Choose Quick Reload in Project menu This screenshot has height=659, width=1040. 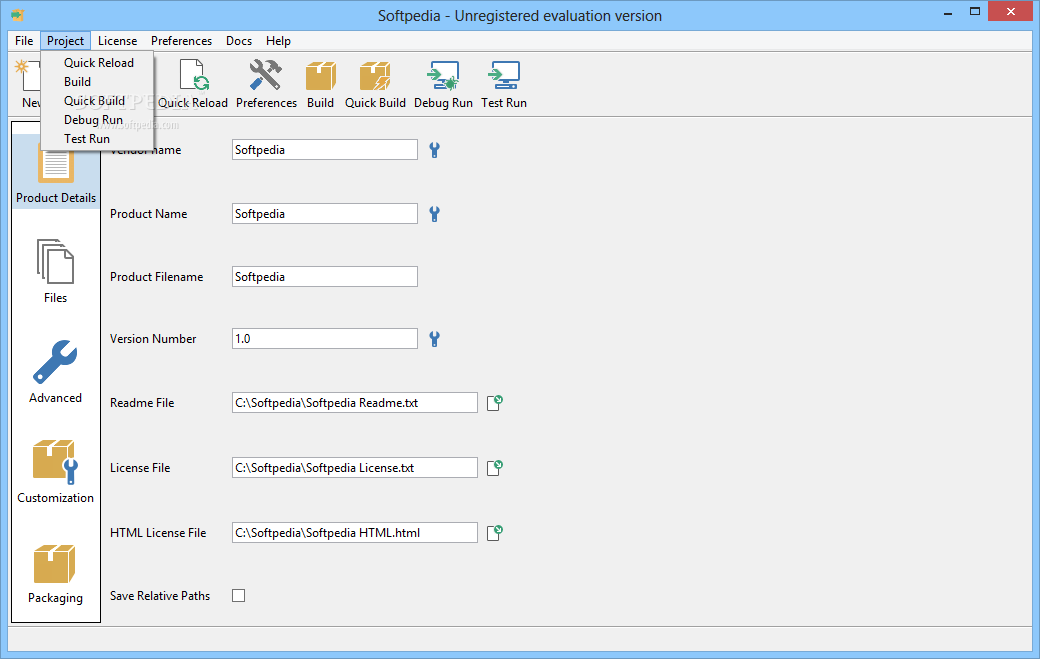(x=98, y=62)
